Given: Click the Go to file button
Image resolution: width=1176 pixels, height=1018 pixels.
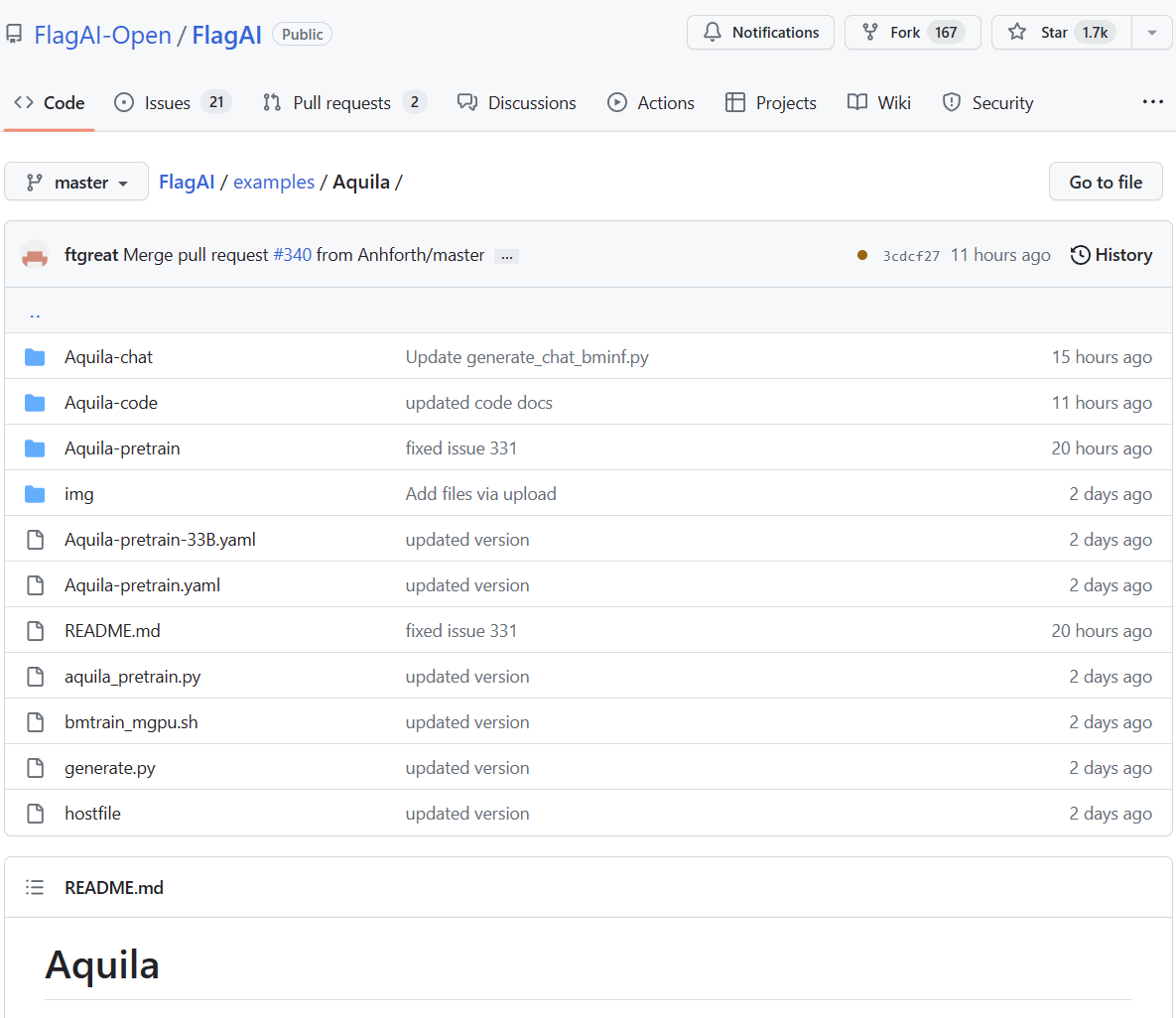Looking at the screenshot, I should (1105, 182).
